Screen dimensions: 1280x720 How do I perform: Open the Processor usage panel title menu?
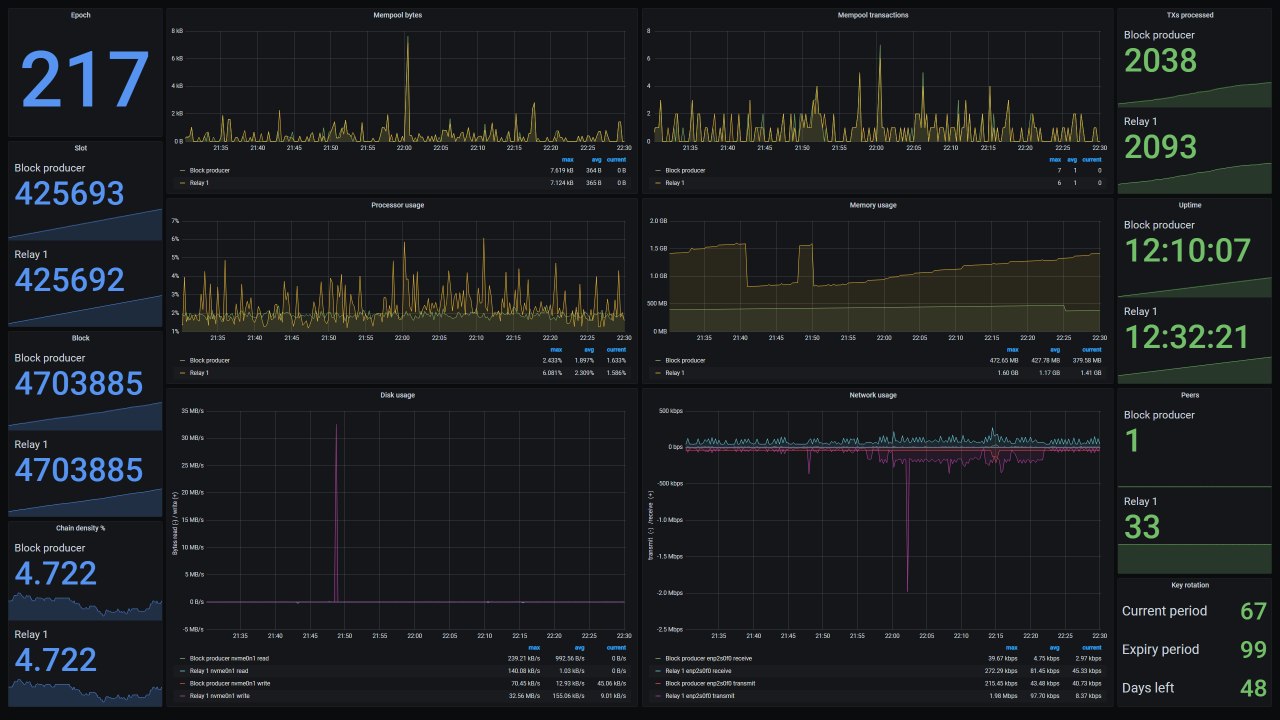pyautogui.click(x=400, y=205)
